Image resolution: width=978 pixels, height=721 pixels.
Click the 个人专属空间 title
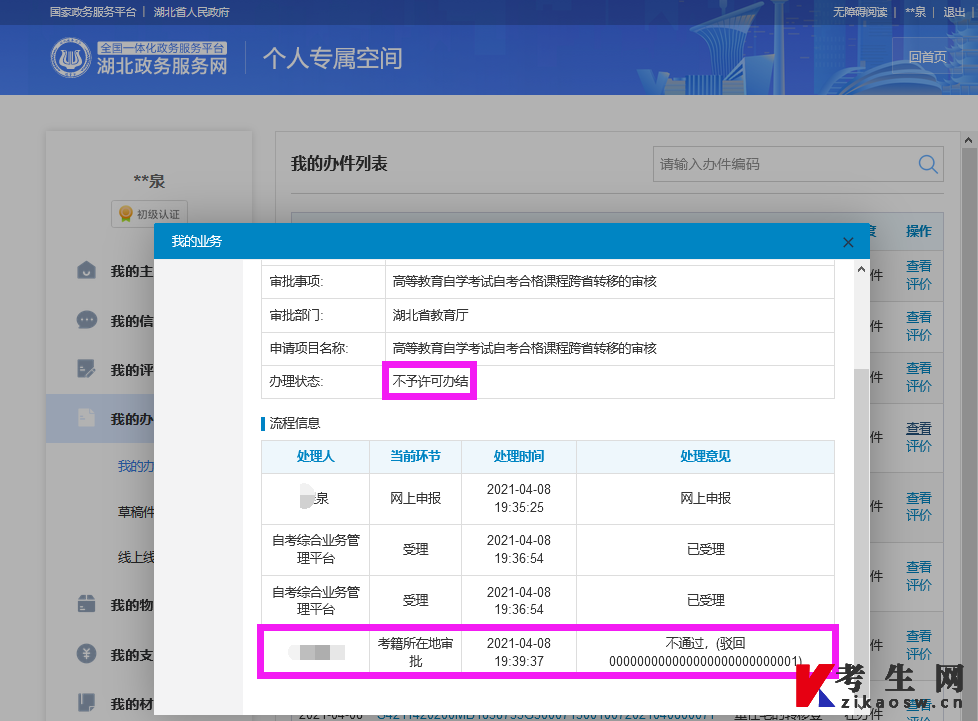tap(332, 58)
